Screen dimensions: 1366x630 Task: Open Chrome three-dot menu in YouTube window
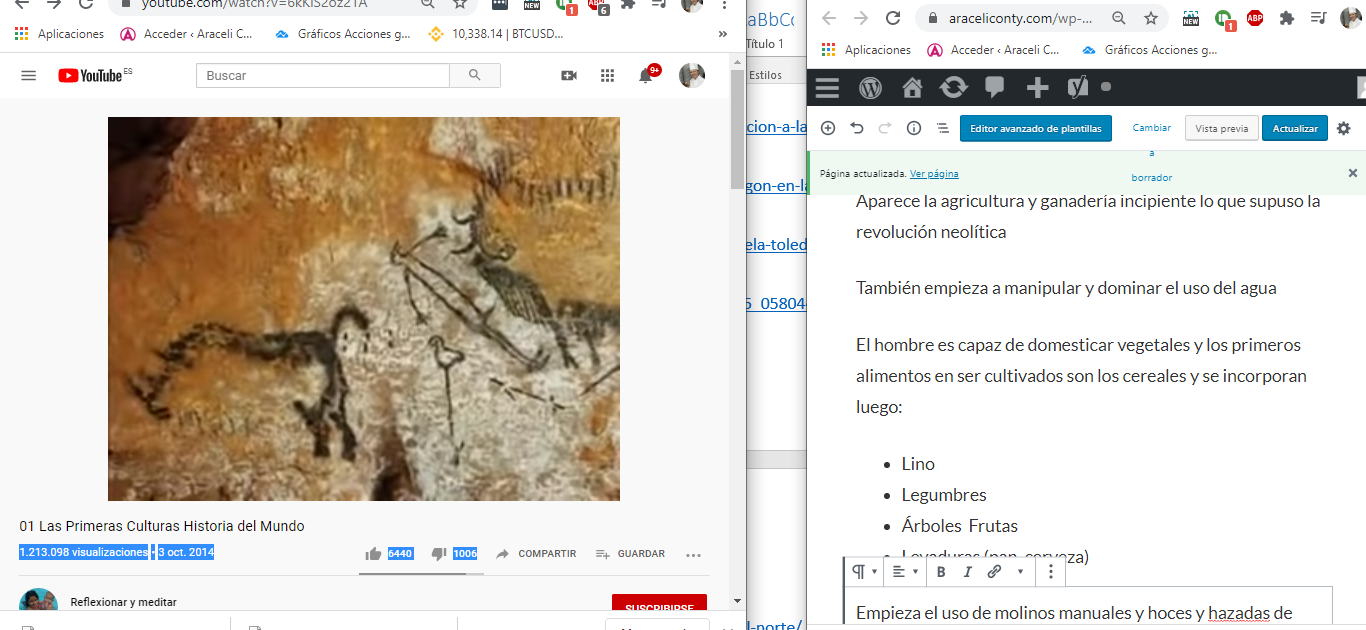click(x=724, y=4)
